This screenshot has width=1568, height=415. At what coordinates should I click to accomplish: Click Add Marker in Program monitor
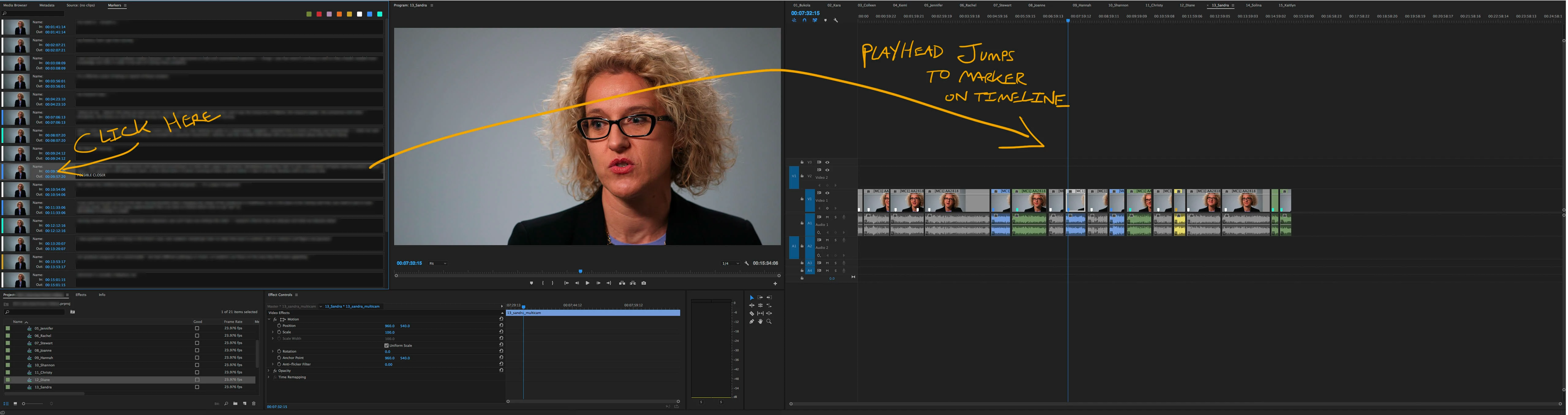coord(531,283)
